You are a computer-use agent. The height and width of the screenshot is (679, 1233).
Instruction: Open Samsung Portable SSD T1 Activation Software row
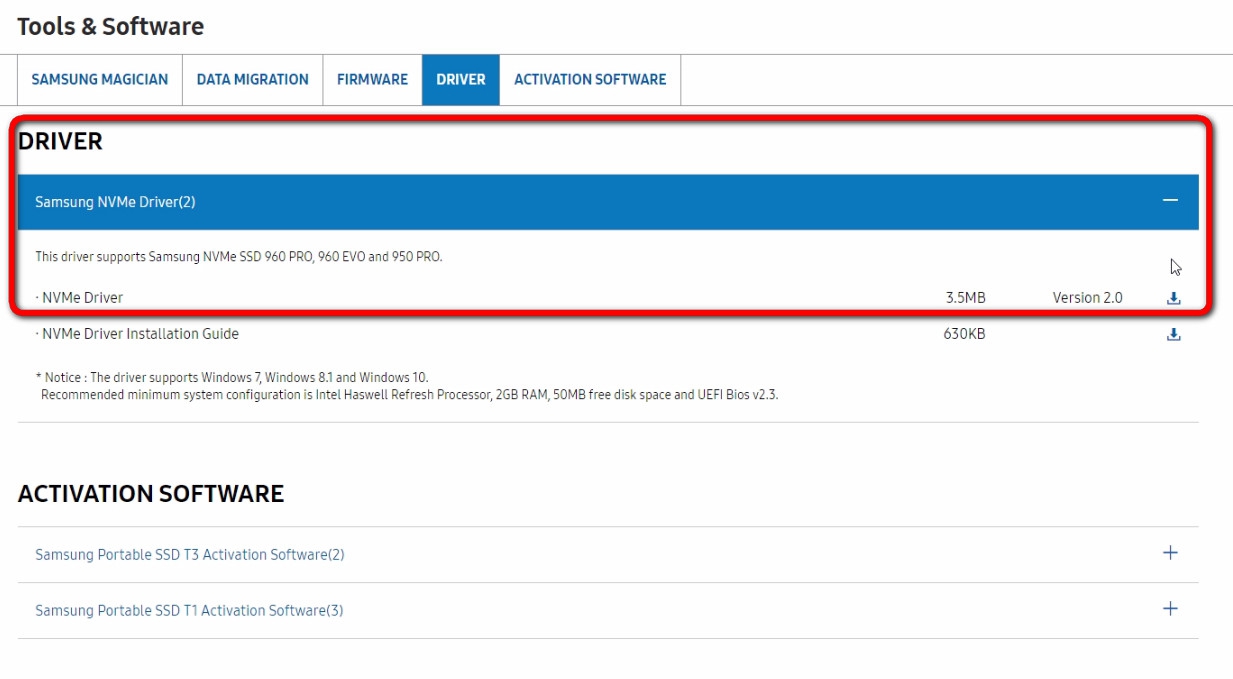[x=608, y=610]
